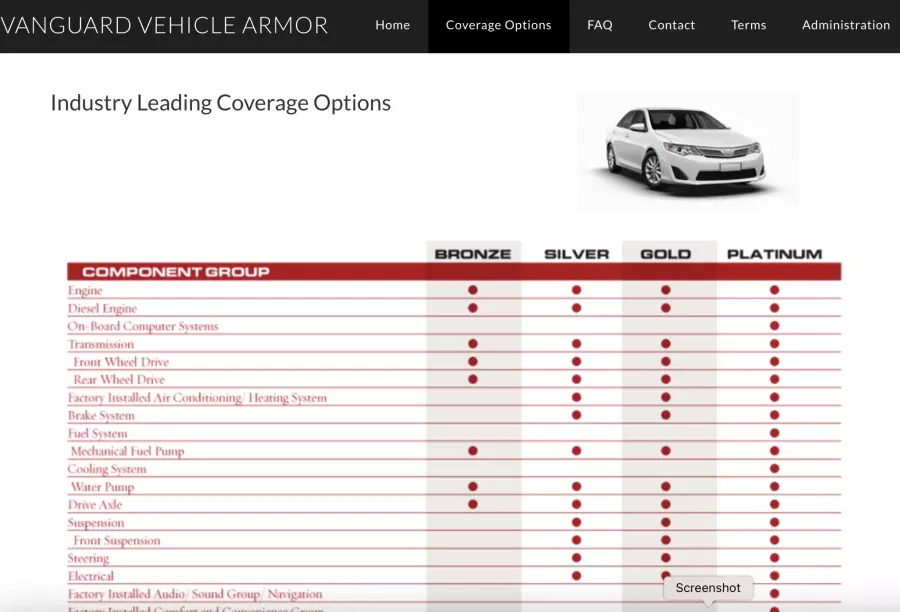Click the Engine row label
The width and height of the screenshot is (900, 612).
[85, 290]
